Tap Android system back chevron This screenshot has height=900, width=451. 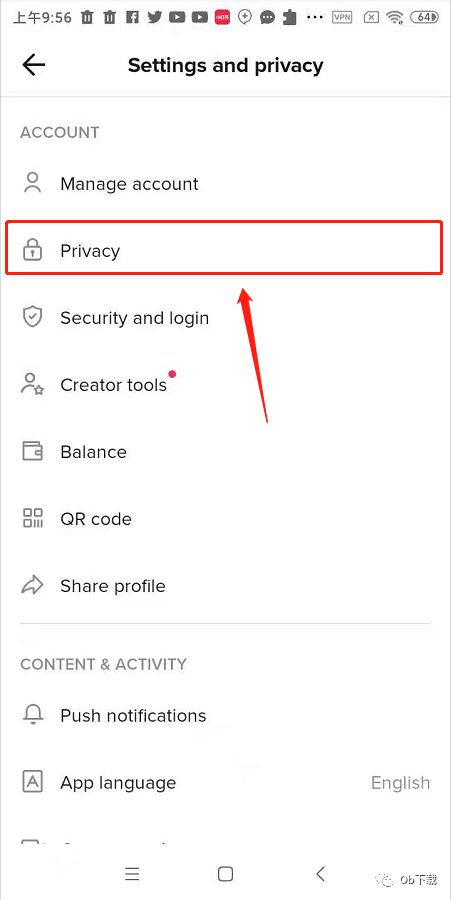tap(320, 874)
